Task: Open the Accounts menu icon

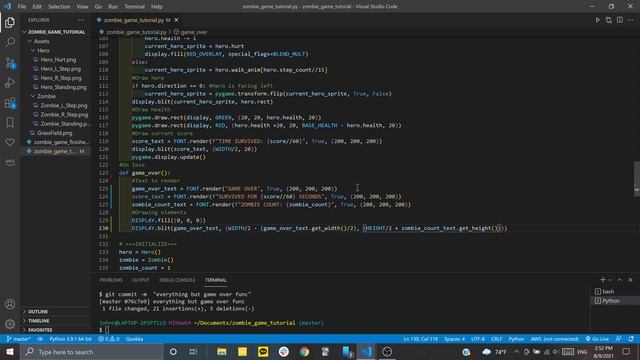Action: (10, 304)
